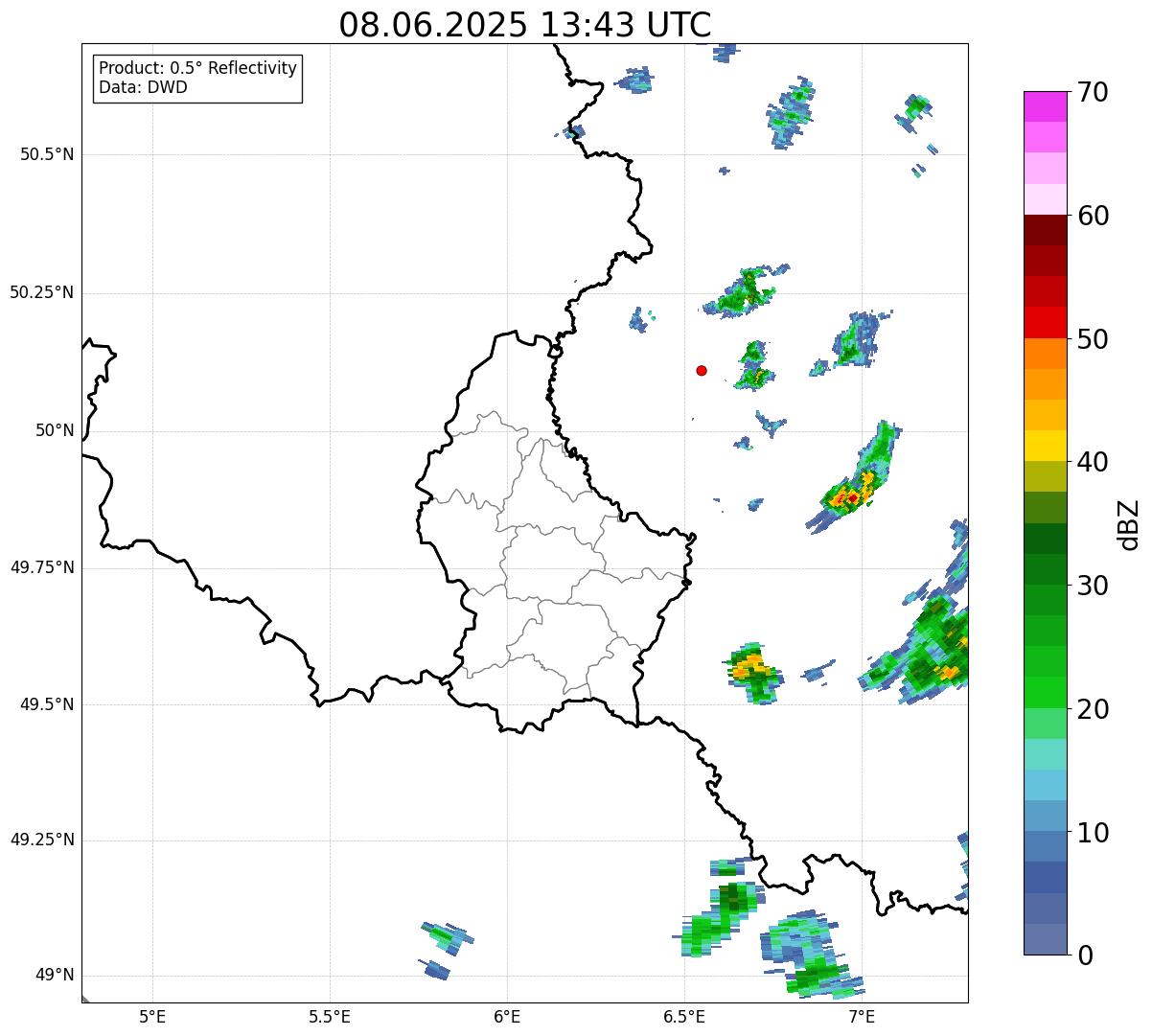Click the colorbar 10 tick label
The image size is (1152, 1036).
(x=1093, y=833)
